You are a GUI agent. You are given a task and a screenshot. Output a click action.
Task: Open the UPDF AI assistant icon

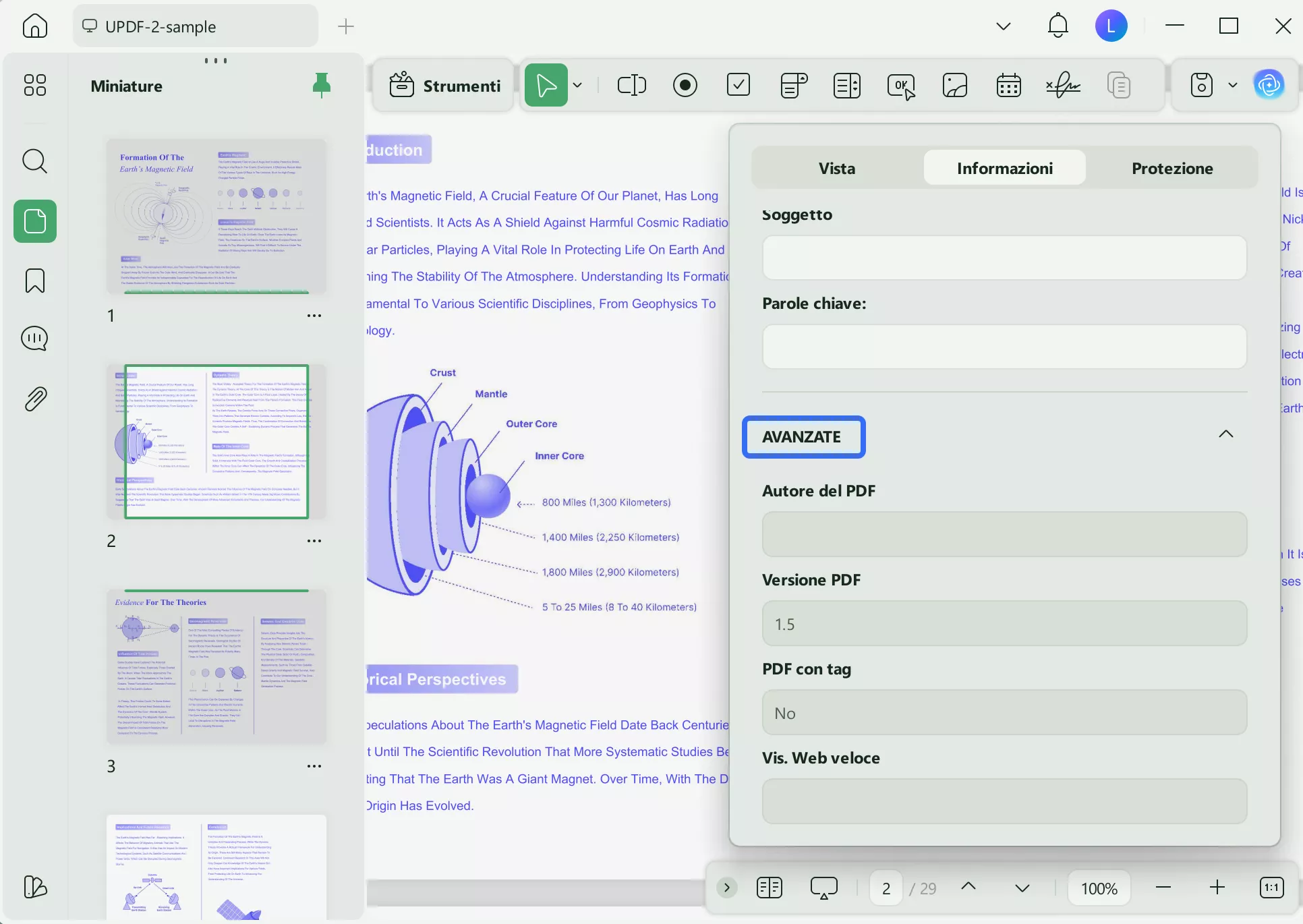1269,85
